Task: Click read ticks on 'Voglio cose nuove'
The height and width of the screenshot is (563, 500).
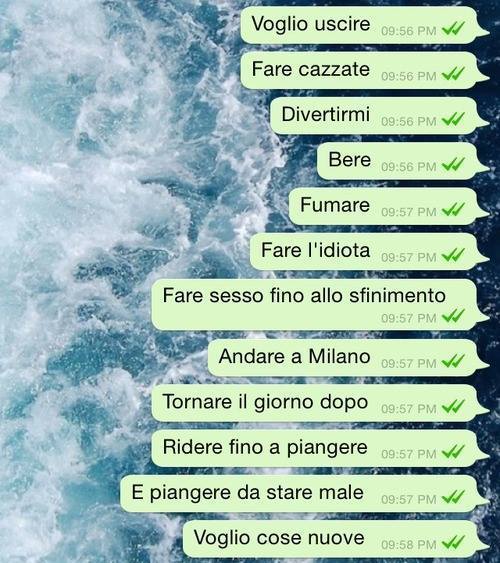Action: (453, 542)
